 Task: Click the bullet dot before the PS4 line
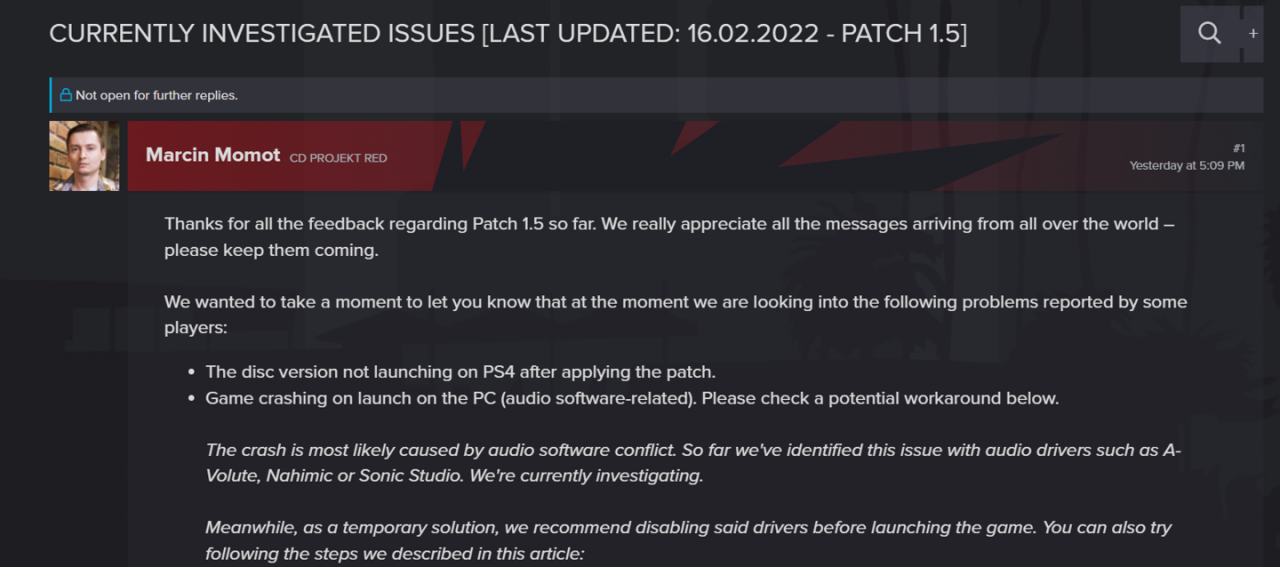[191, 373]
